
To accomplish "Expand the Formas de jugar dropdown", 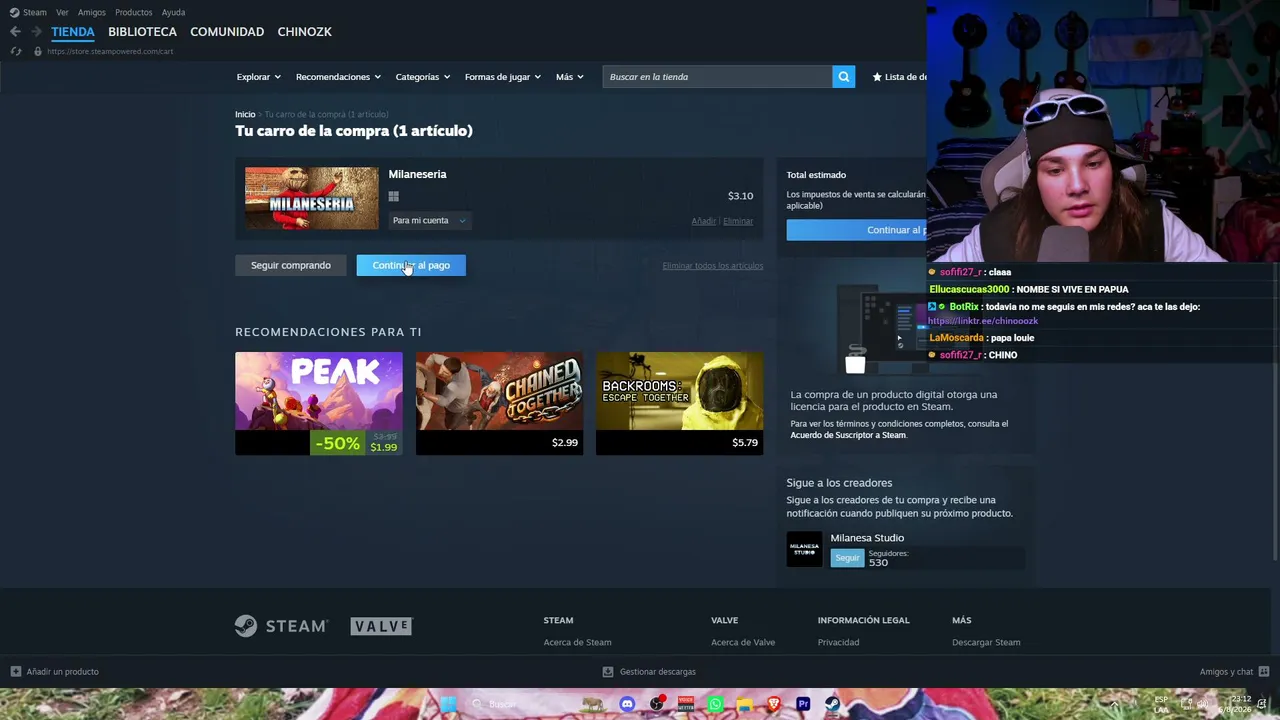I will pyautogui.click(x=503, y=77).
